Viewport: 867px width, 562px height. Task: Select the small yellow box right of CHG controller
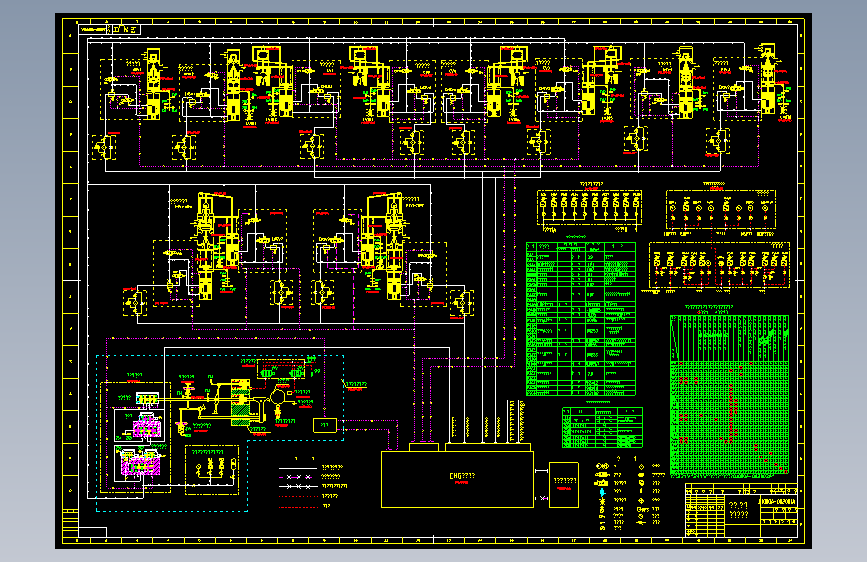[564, 485]
